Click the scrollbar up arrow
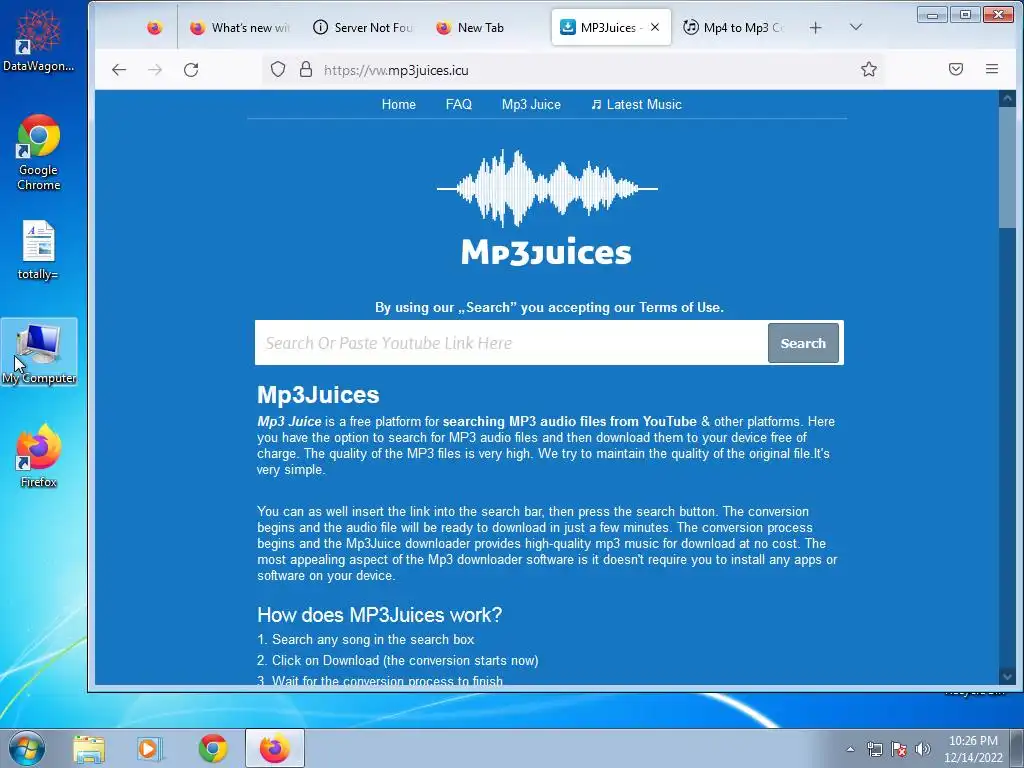1024x768 pixels. tap(1006, 99)
